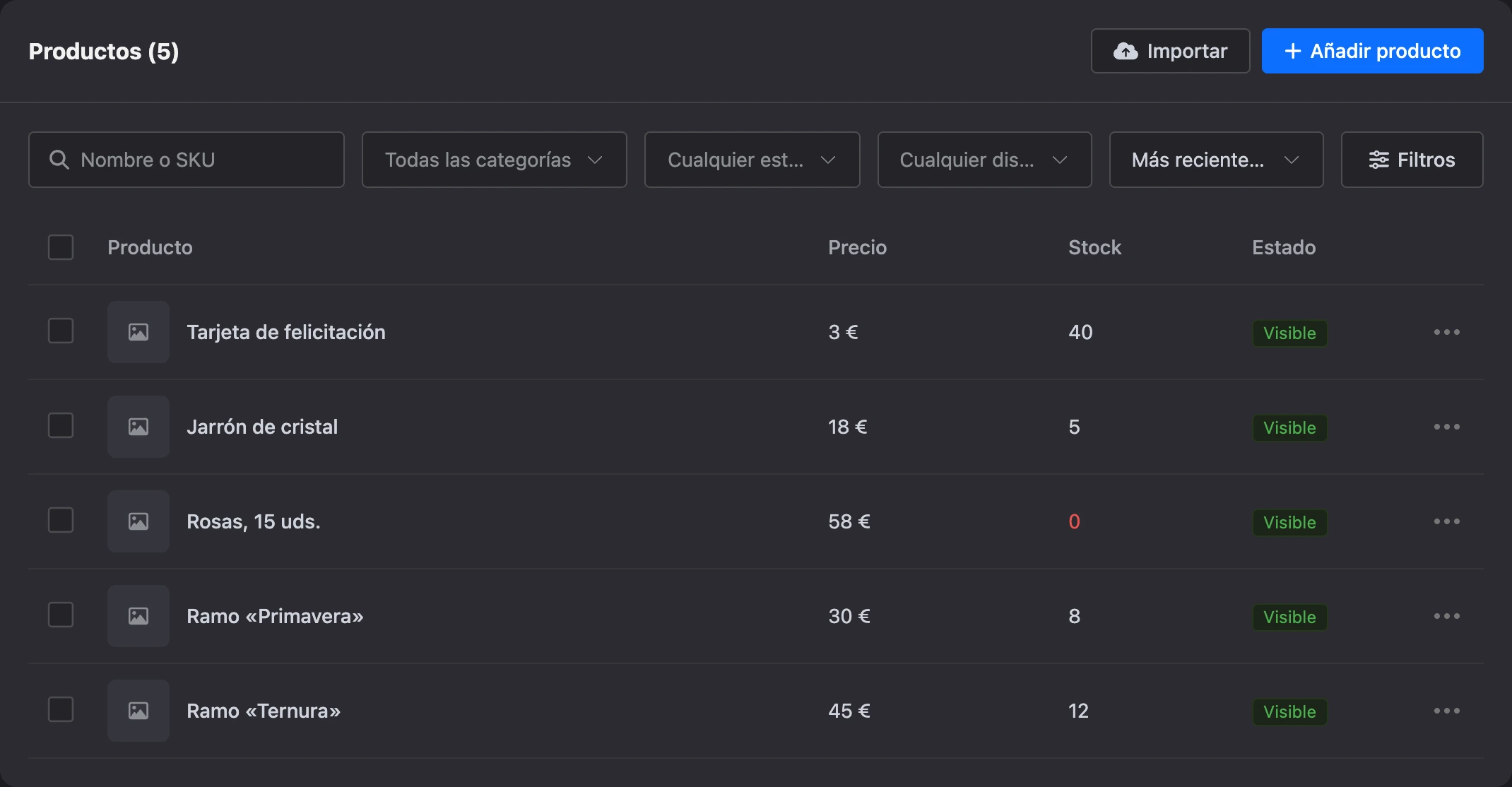This screenshot has width=1512, height=787.
Task: Click Visible badge of Ramo «Ternura»
Action: coord(1289,711)
